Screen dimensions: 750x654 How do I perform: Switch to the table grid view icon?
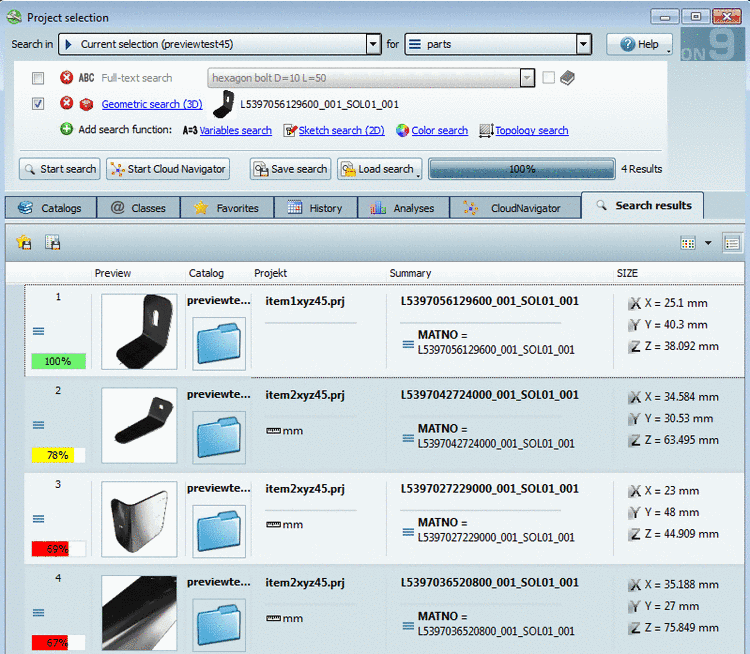click(x=688, y=243)
